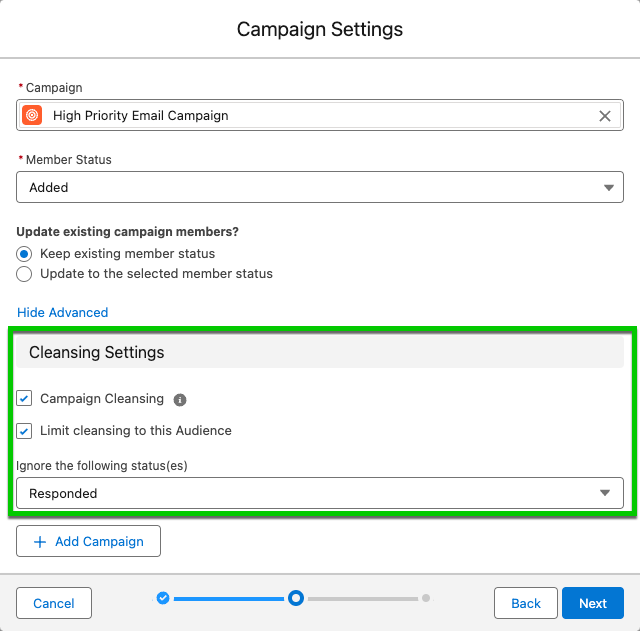Clear the selected High Priority Email Campaign

click(x=604, y=116)
